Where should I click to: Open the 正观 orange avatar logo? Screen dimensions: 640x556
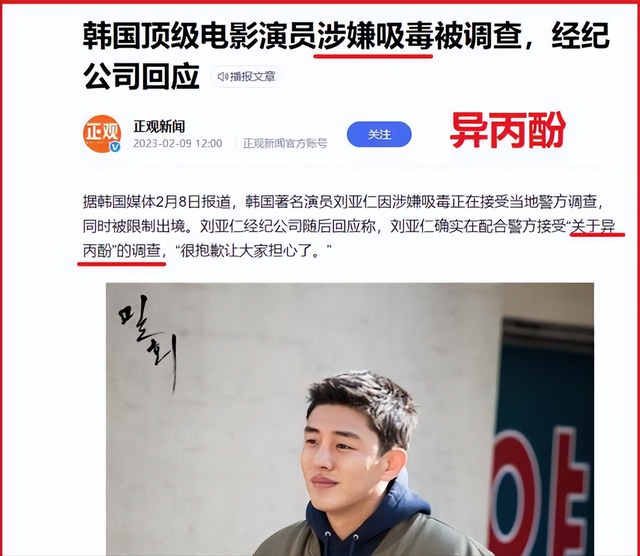[102, 133]
